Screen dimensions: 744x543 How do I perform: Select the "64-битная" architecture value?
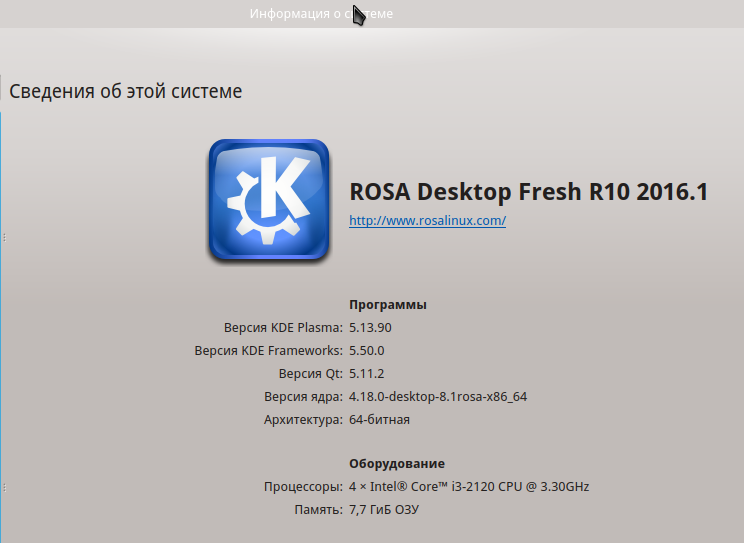[379, 420]
